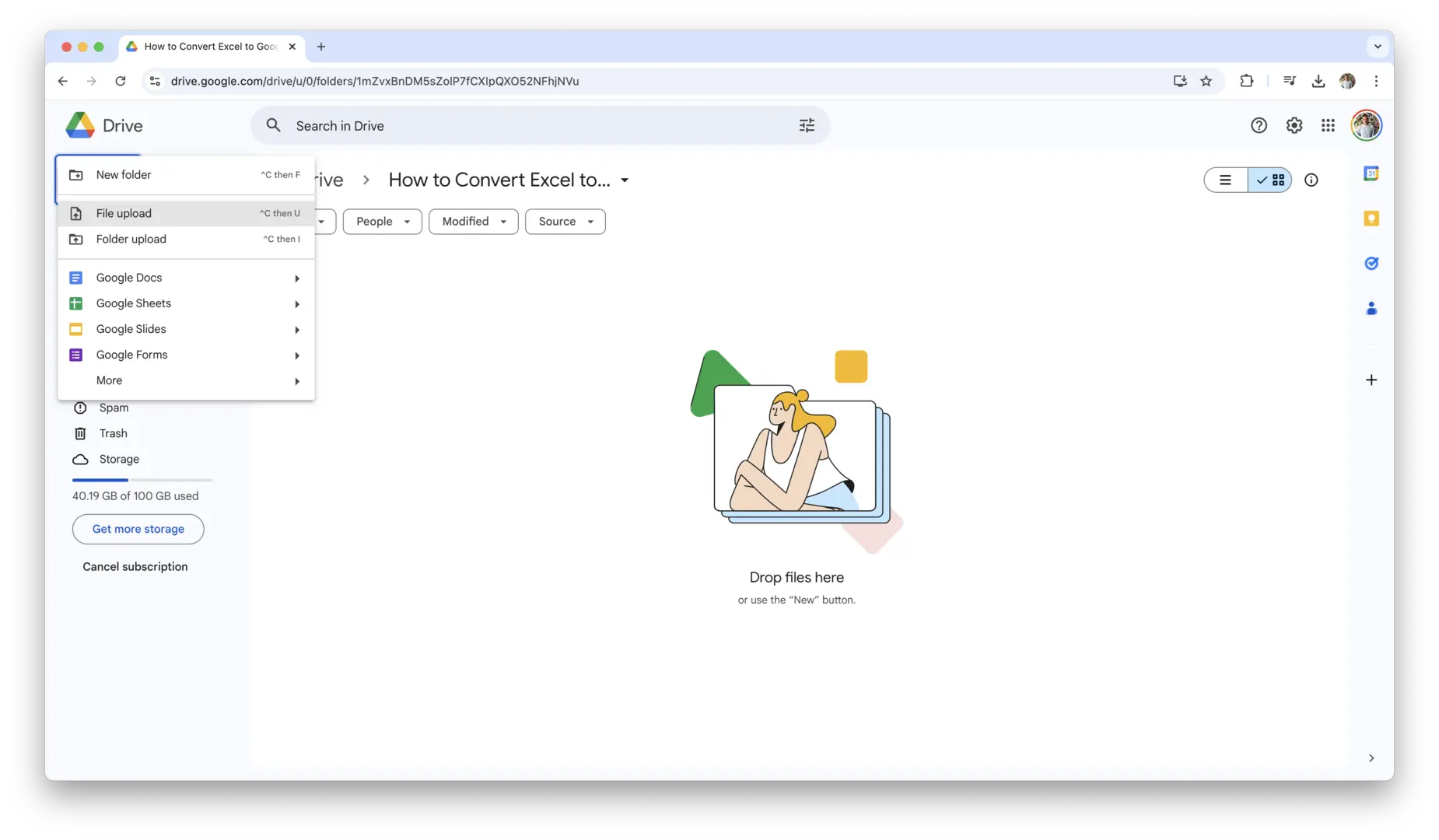Bookmark this page with star icon

click(x=1206, y=81)
